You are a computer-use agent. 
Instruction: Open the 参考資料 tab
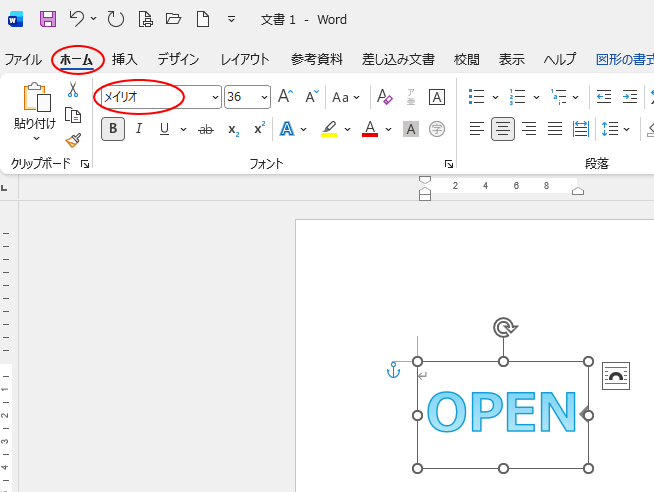click(x=317, y=60)
